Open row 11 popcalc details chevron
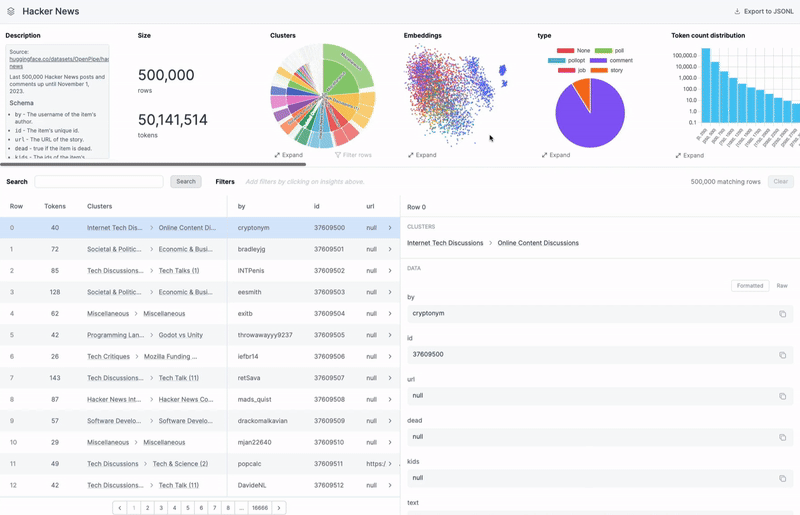 click(390, 464)
